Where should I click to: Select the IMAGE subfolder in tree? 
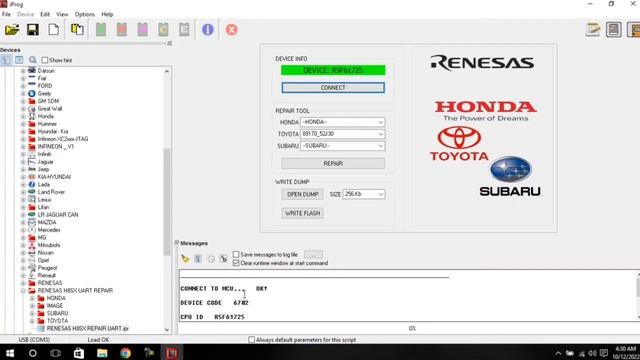[55, 306]
